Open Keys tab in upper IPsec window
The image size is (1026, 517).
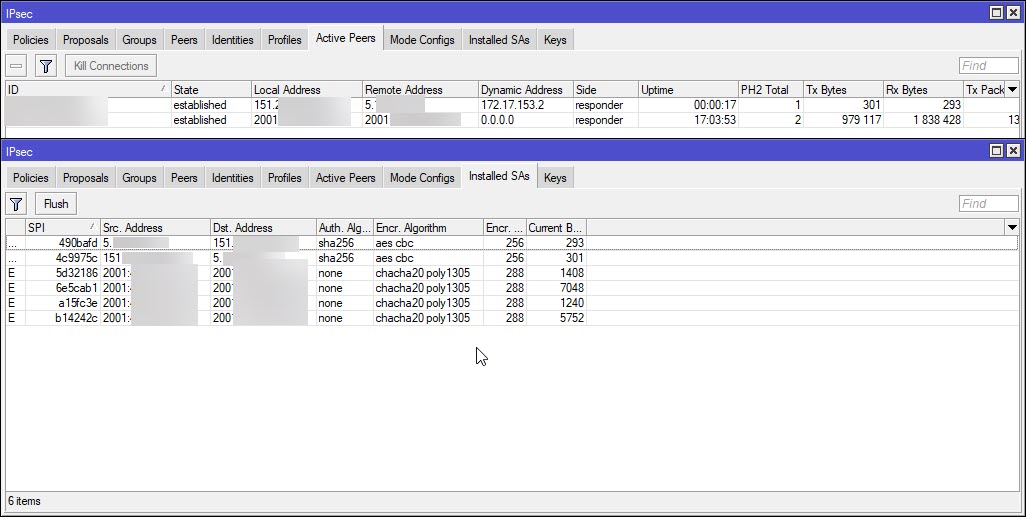click(555, 40)
